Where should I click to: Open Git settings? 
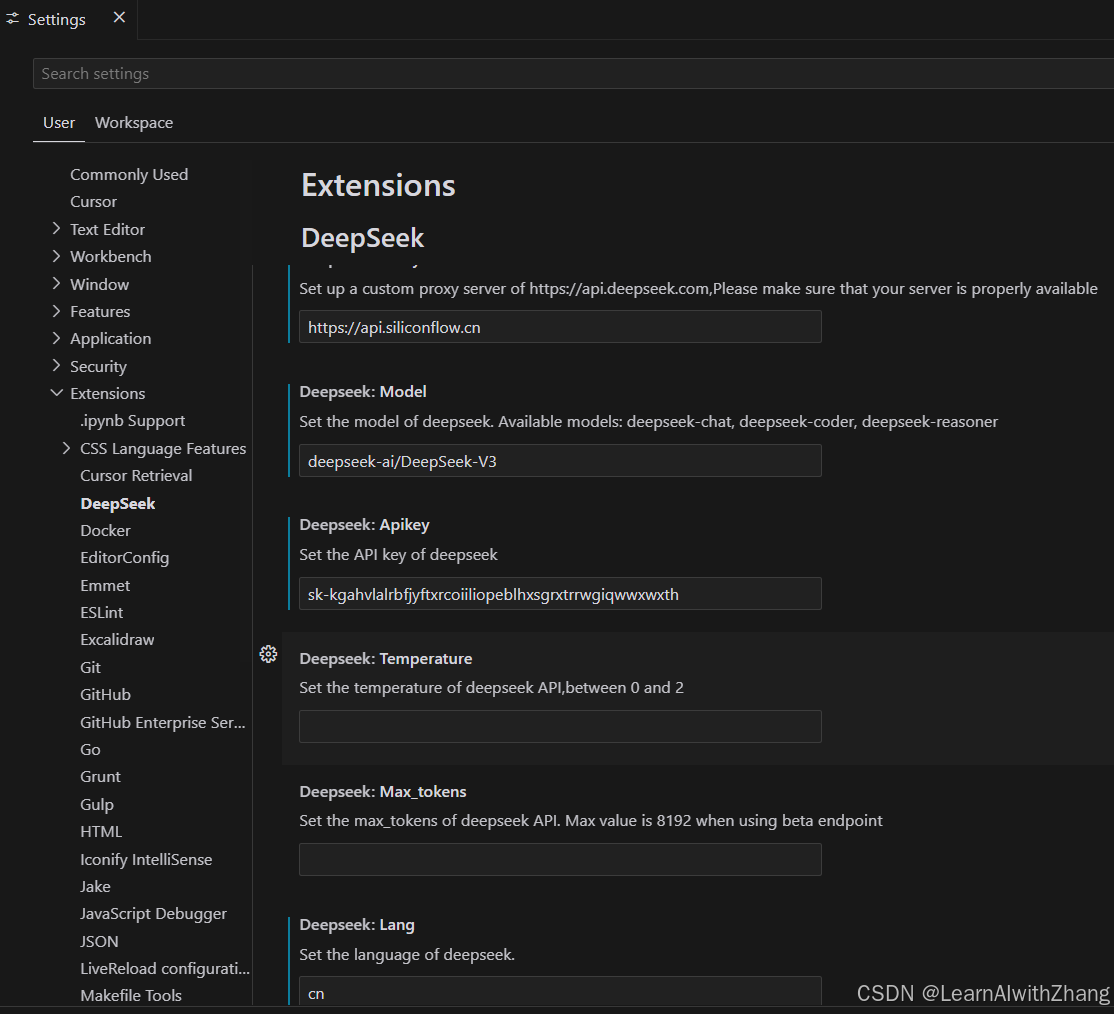pyautogui.click(x=90, y=667)
